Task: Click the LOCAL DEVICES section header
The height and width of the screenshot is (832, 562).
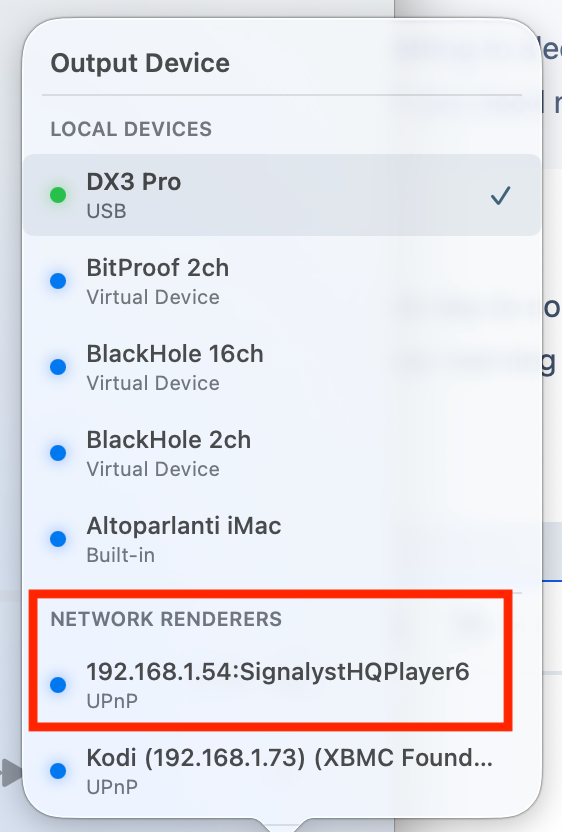Action: pyautogui.click(x=131, y=129)
